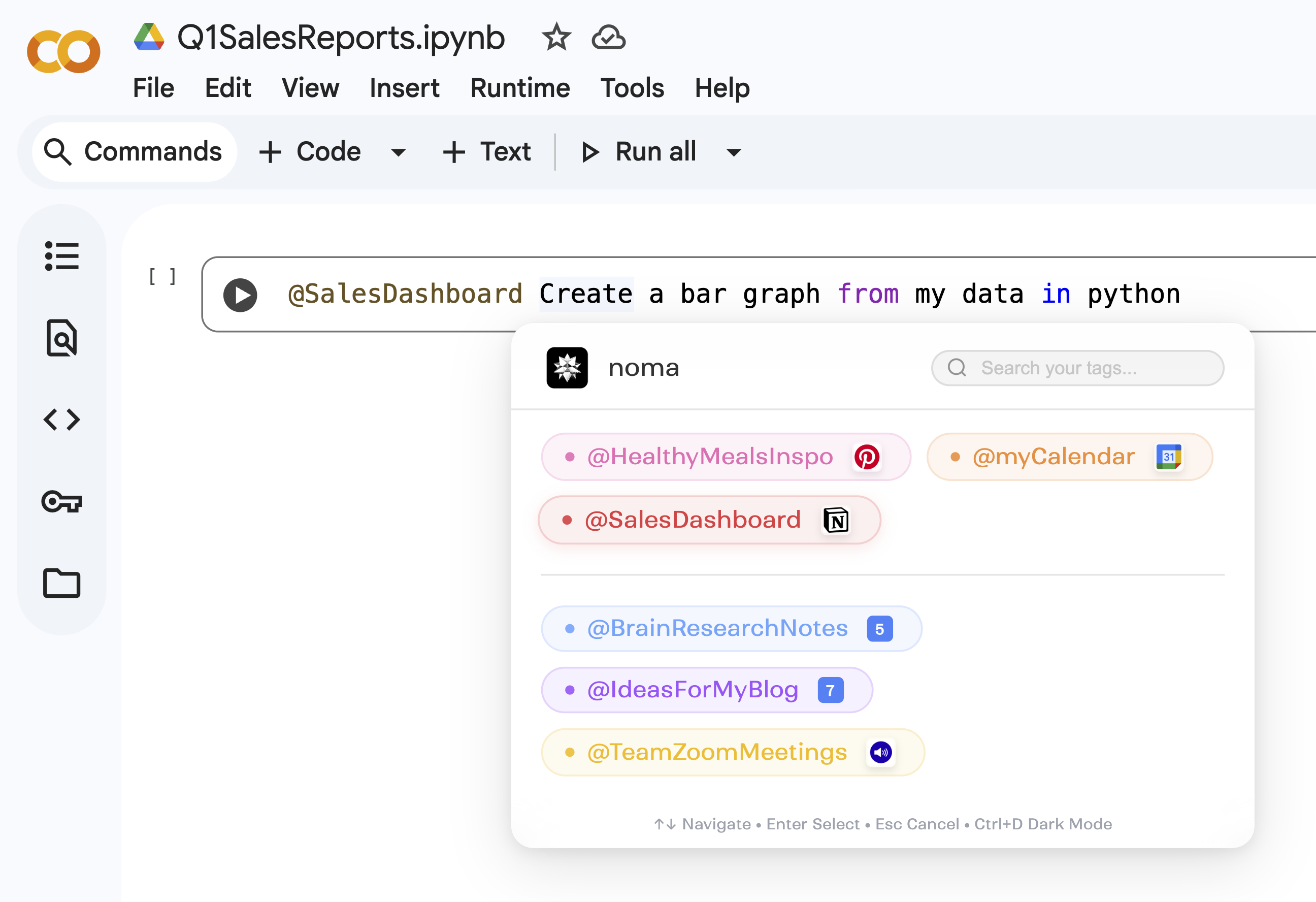Click the Commands search button
1316x902 pixels.
coord(134,152)
